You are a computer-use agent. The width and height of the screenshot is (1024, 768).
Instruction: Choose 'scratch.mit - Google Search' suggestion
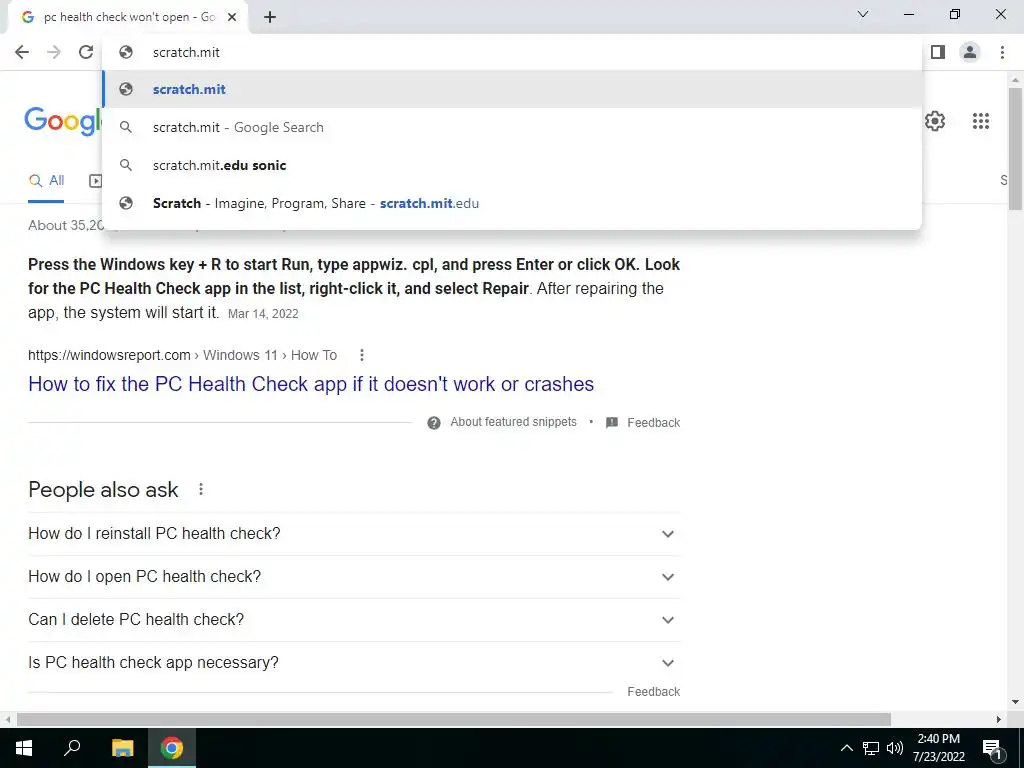click(512, 127)
